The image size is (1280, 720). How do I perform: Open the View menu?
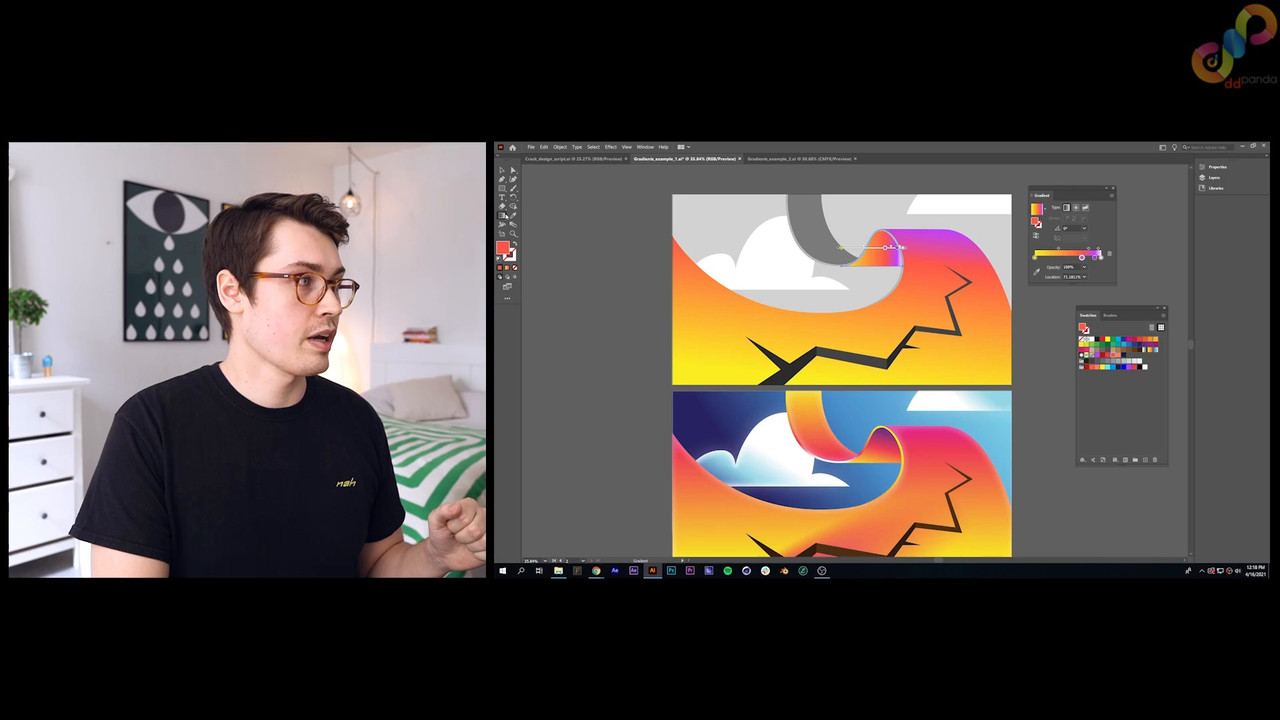627,147
